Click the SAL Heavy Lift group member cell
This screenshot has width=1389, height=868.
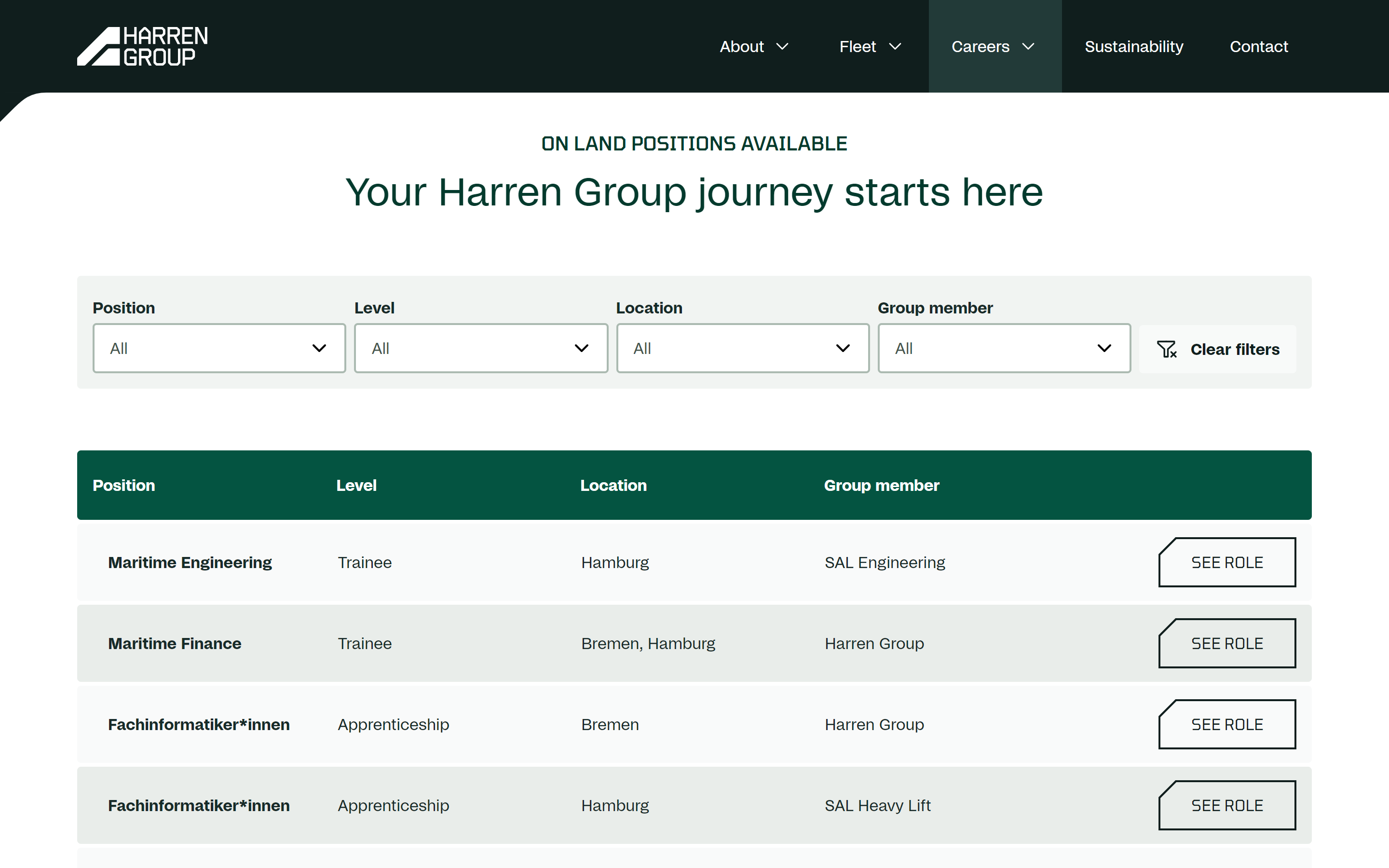878,805
